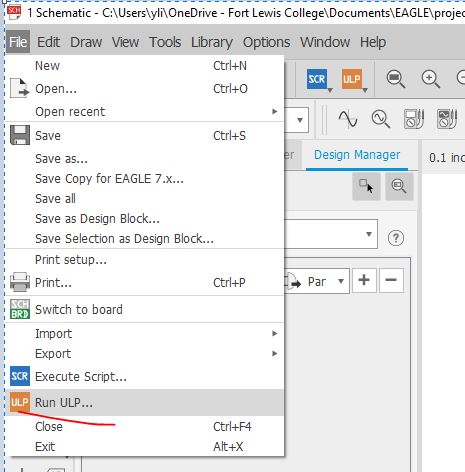Image resolution: width=465 pixels, height=472 pixels.
Task: Open the Par dropdown list
Action: pyautogui.click(x=317, y=281)
